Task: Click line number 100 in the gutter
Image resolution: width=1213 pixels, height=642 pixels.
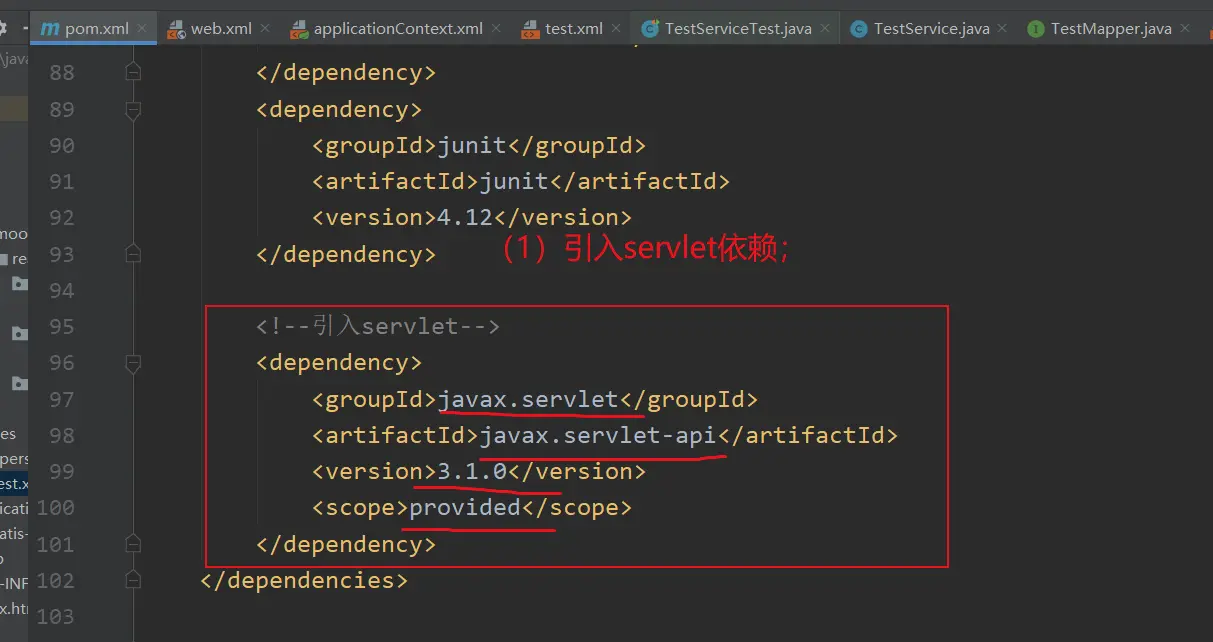Action: point(55,508)
